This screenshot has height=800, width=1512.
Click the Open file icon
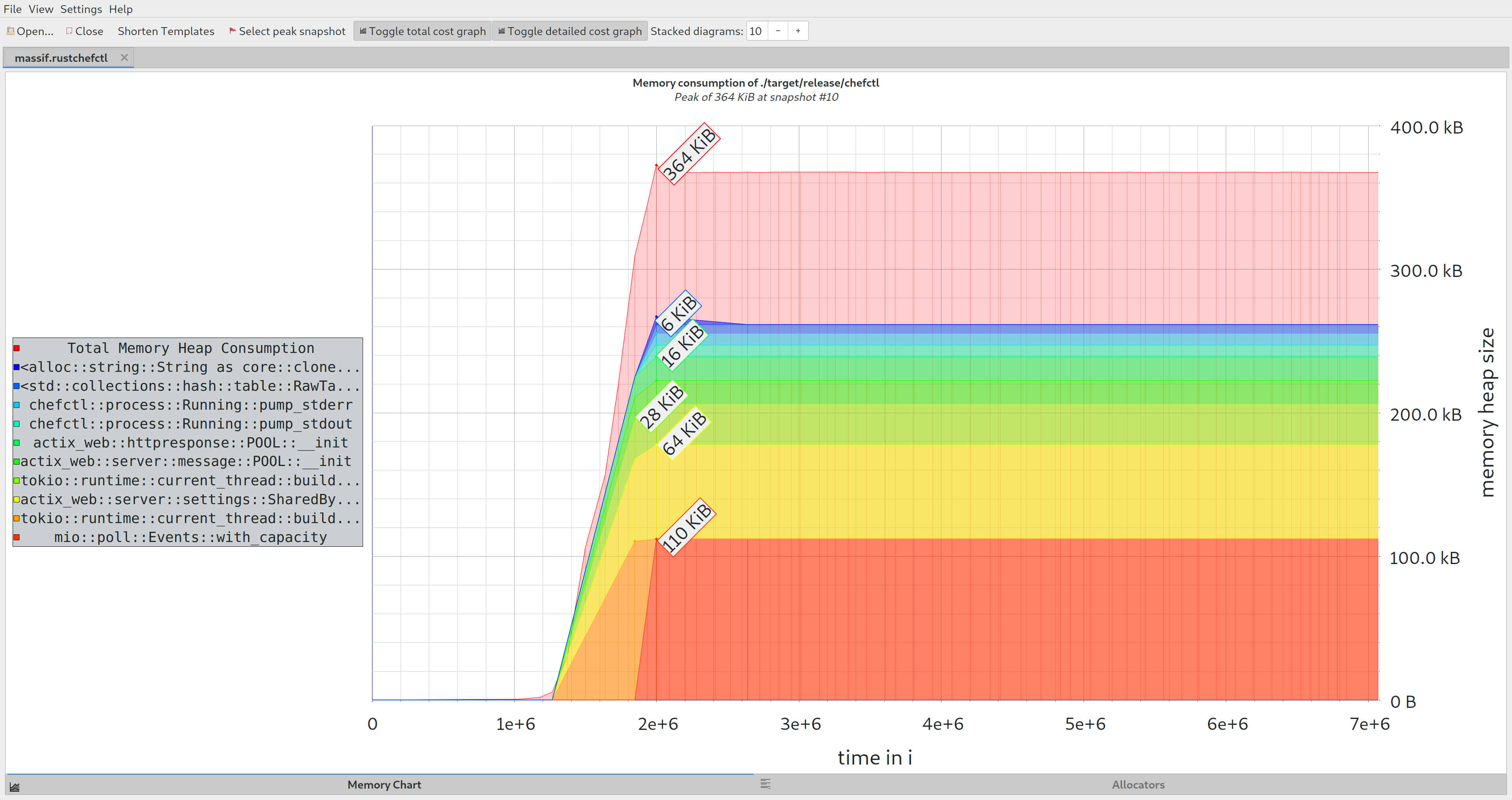coord(10,31)
